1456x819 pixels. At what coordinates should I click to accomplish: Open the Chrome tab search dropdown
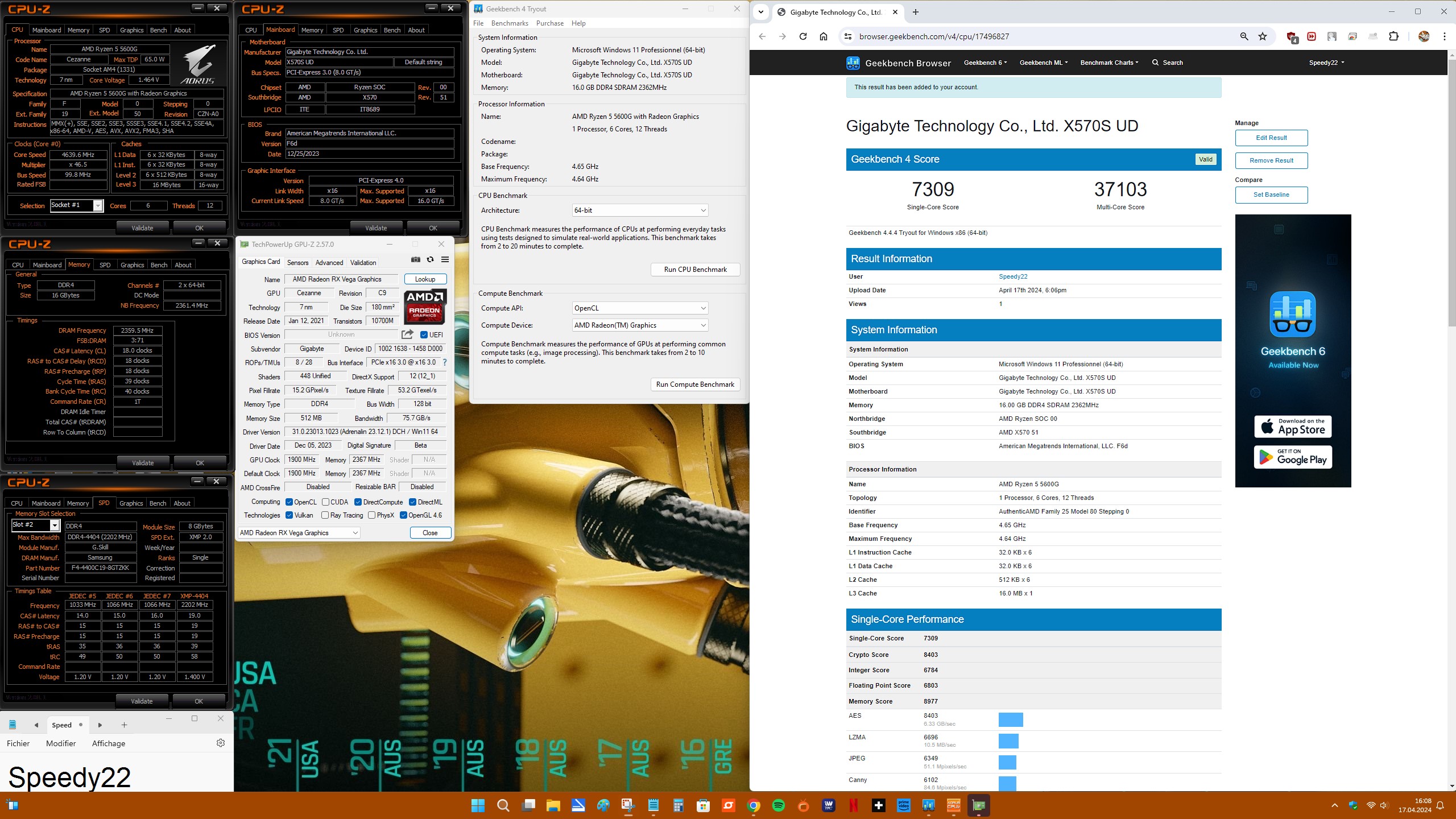point(761,12)
